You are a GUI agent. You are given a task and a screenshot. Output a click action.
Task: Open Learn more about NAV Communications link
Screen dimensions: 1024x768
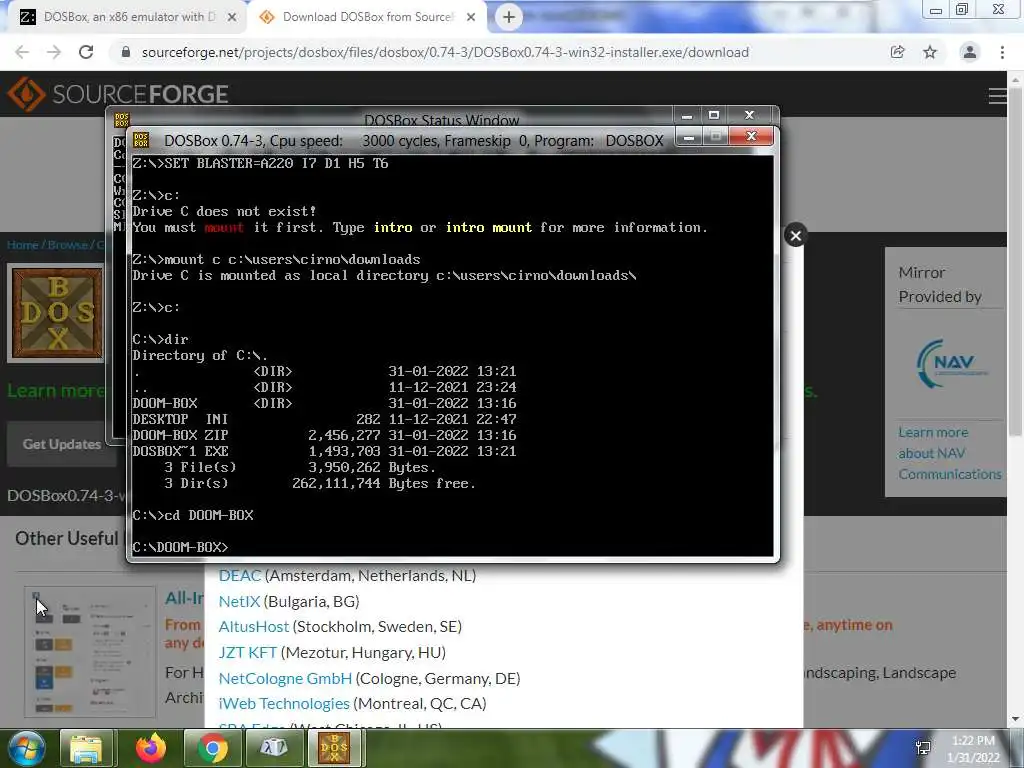[950, 453]
